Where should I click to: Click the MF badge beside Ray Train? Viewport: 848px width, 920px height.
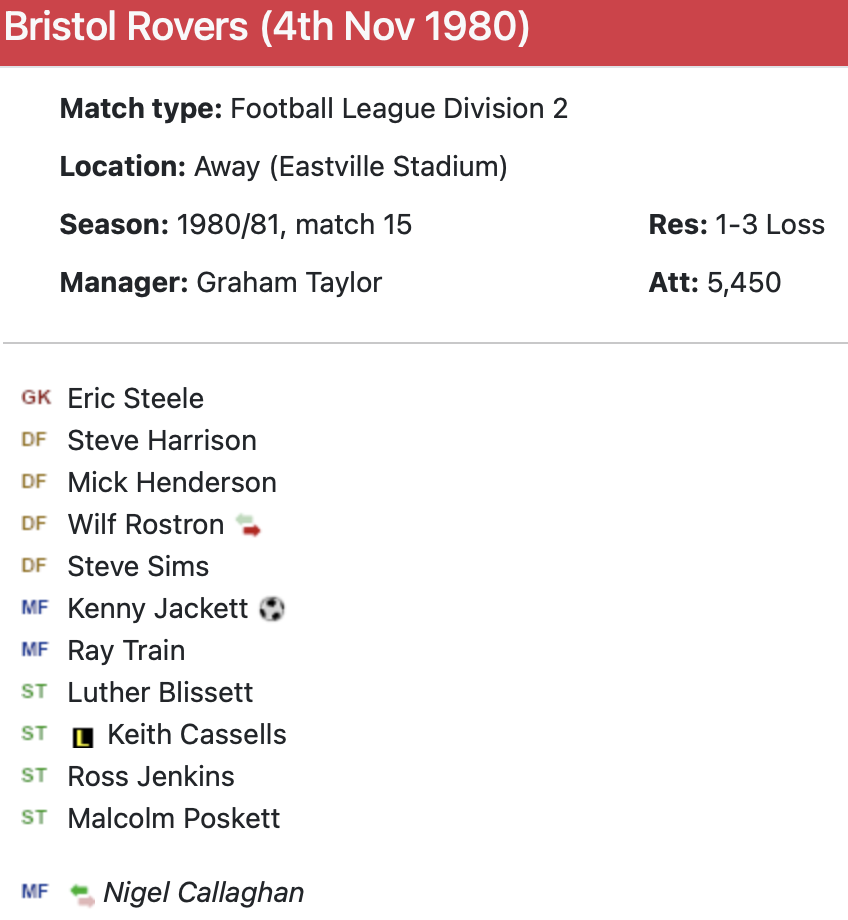34,650
